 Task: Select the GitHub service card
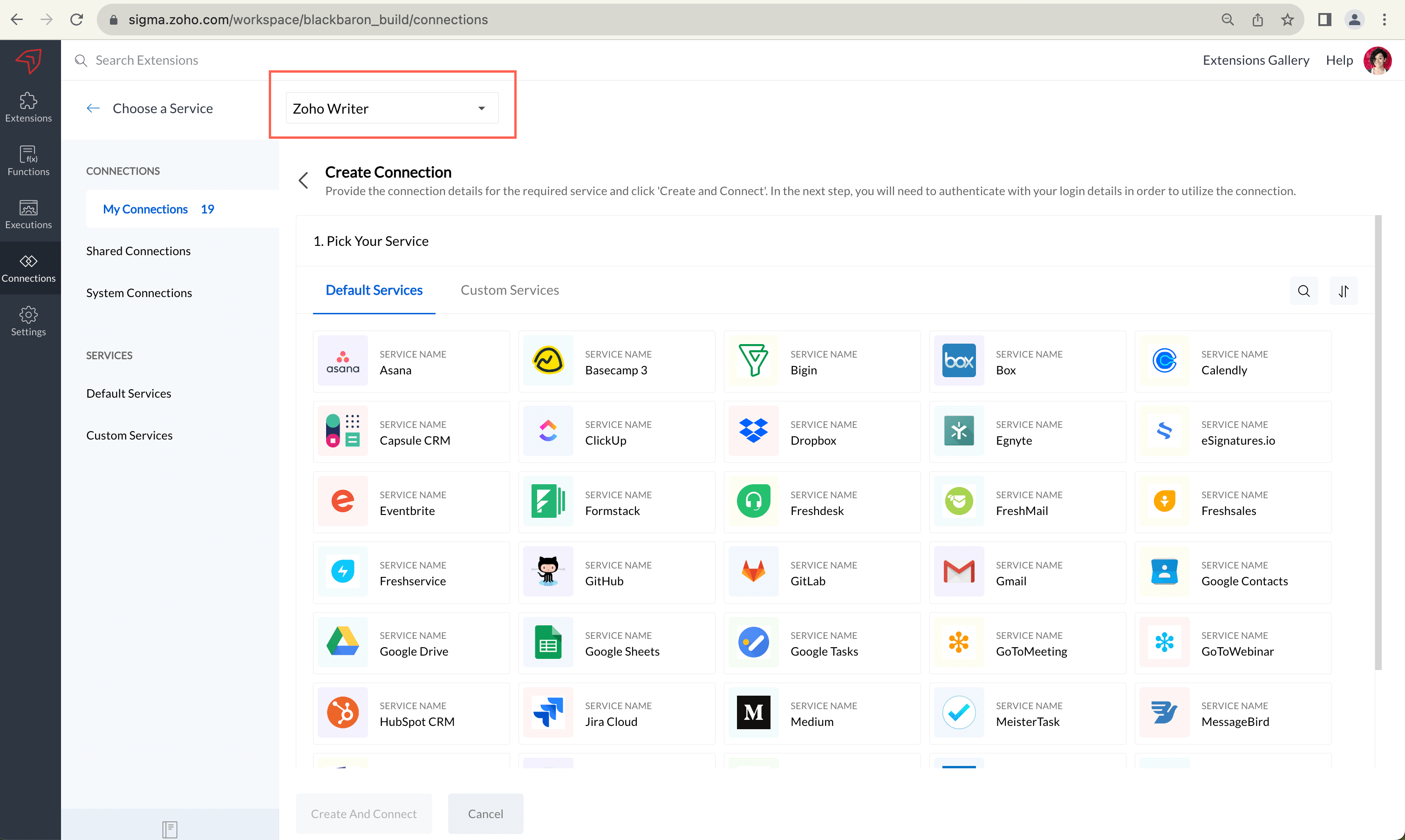click(x=616, y=573)
